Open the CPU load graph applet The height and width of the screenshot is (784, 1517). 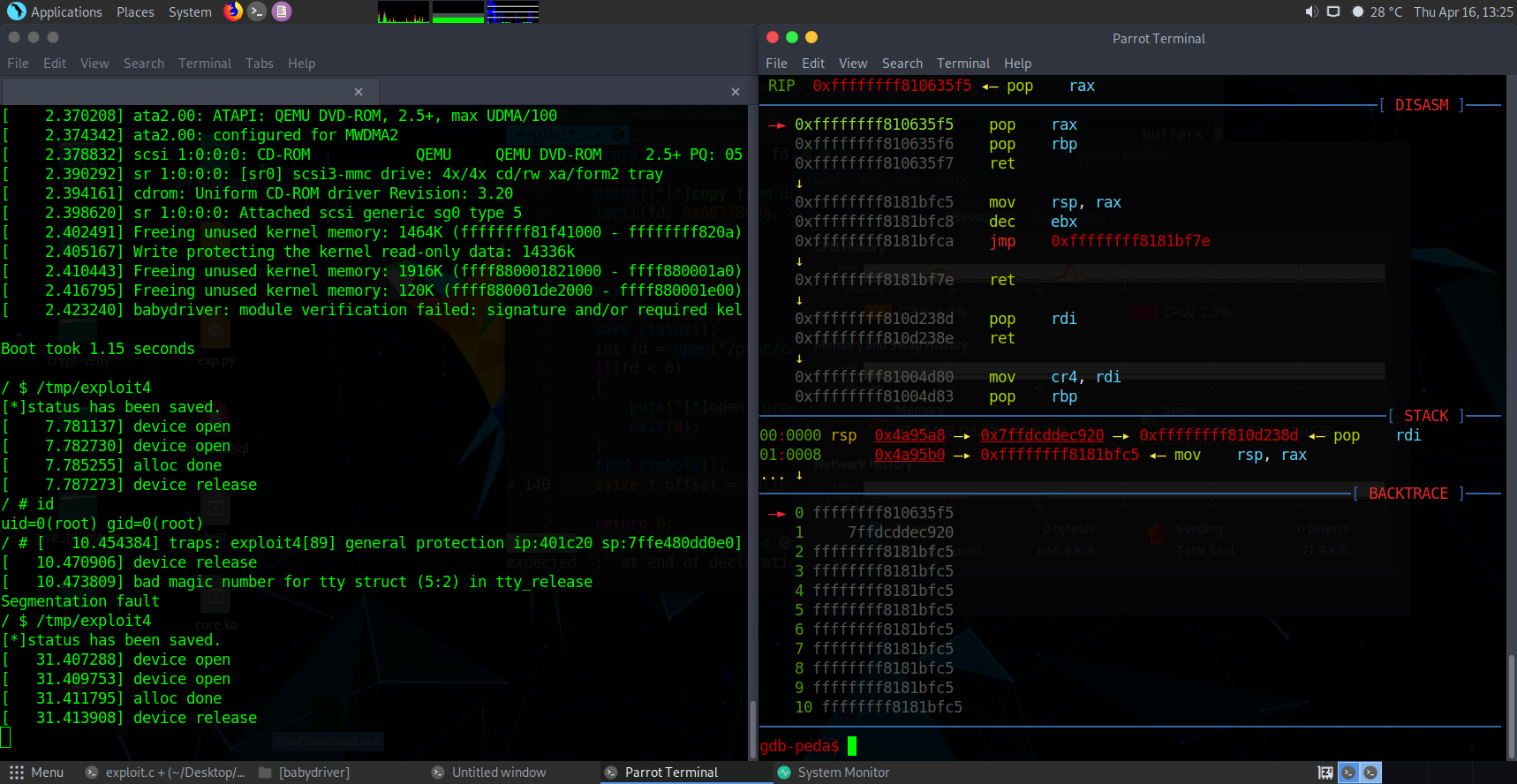(403, 11)
